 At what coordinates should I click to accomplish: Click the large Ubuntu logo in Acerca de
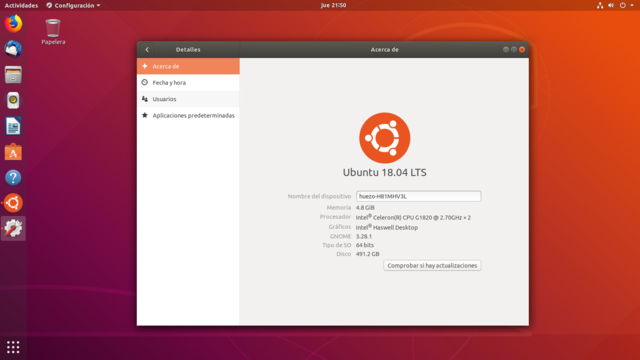(x=384, y=138)
